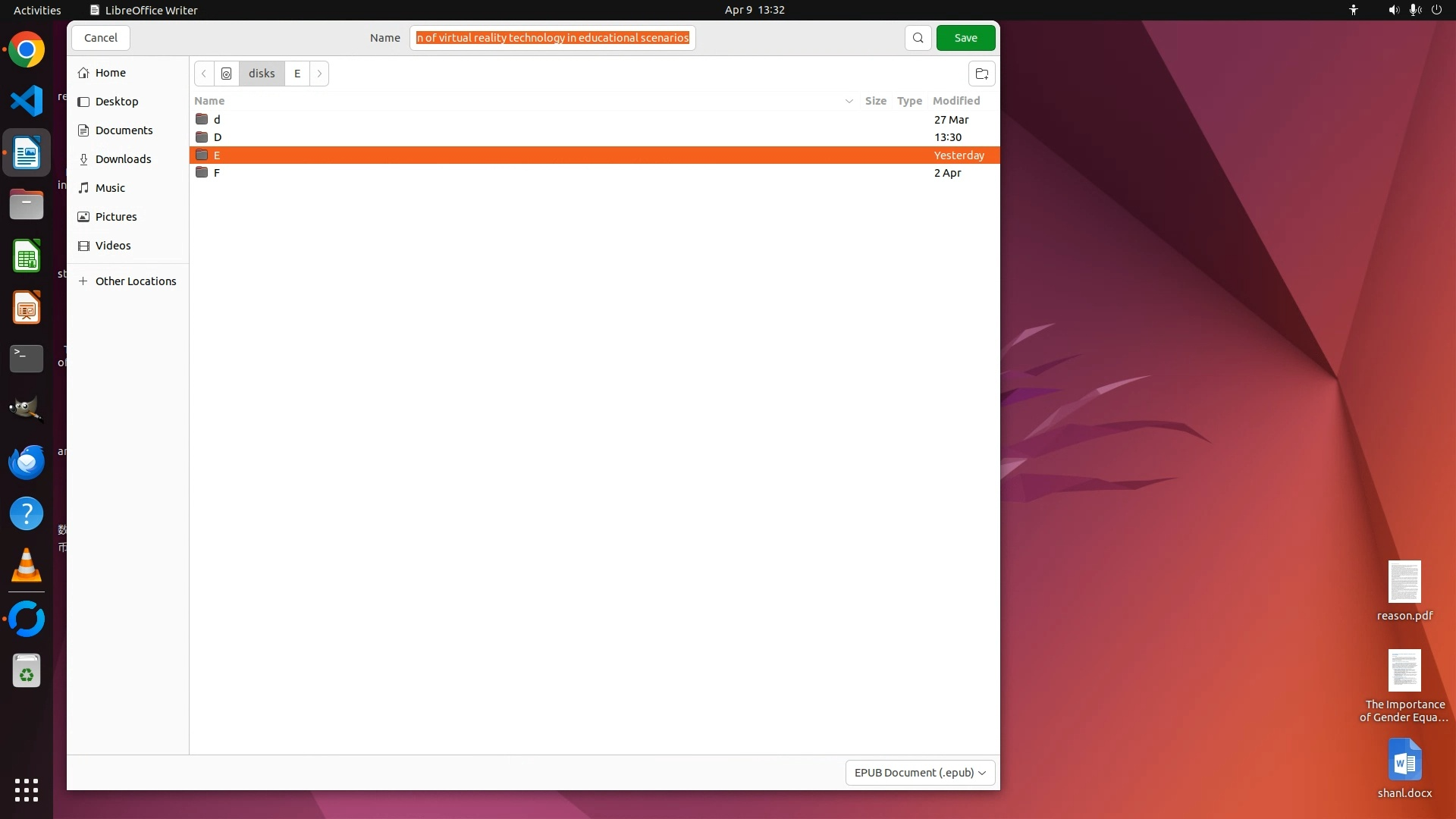Select folder F in the file list
The width and height of the screenshot is (1456, 819).
click(x=217, y=173)
